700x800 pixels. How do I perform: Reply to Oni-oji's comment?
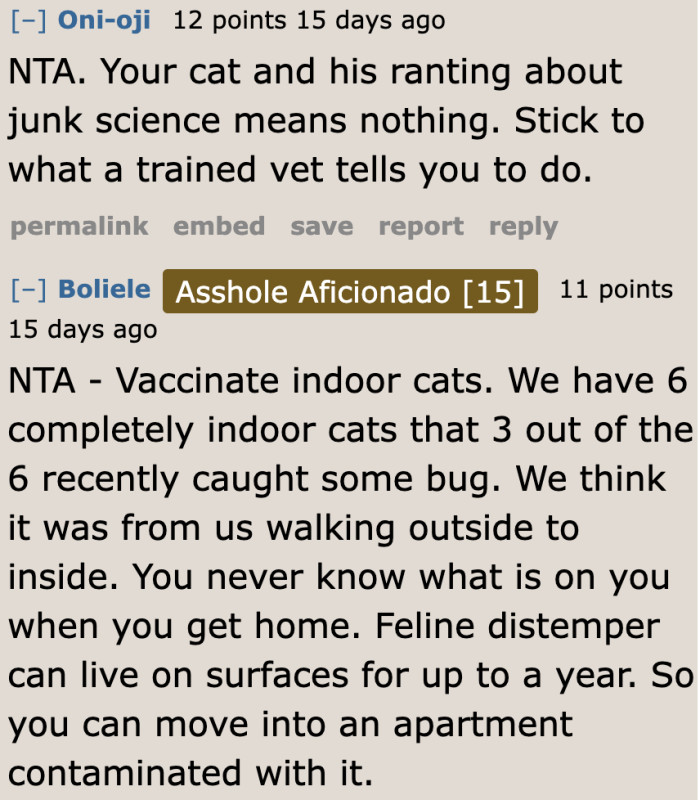[x=523, y=226]
